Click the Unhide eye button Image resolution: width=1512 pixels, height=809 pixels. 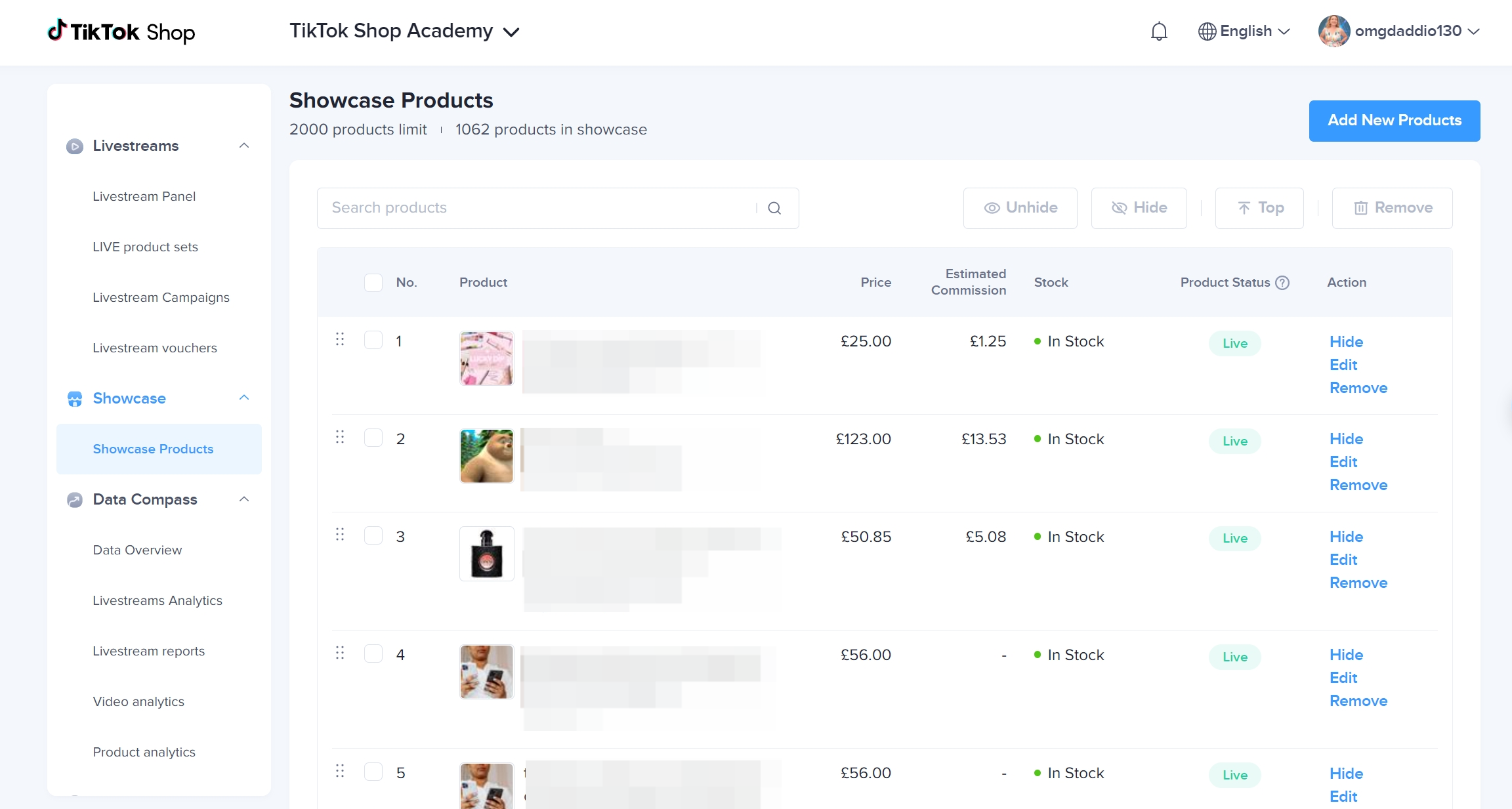1020,208
